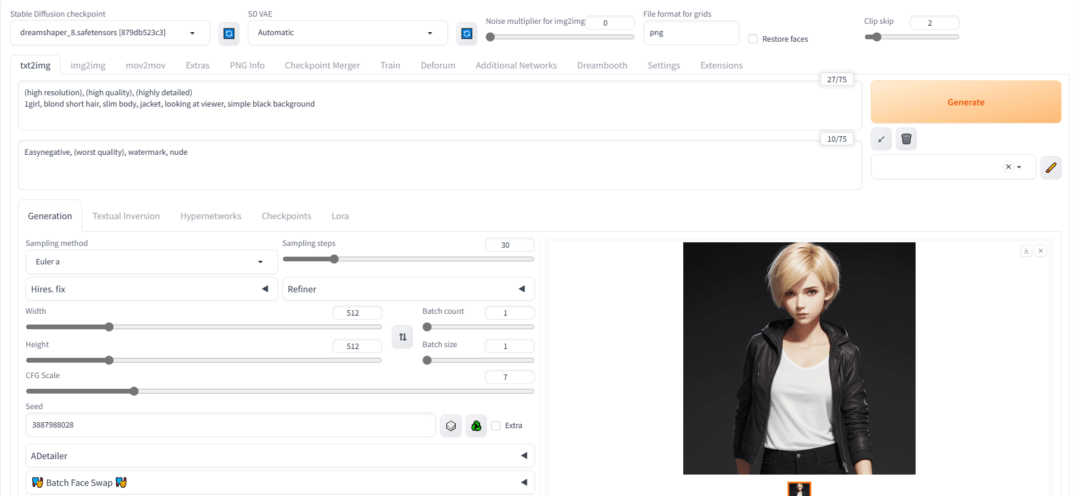Randomize the seed with the dice icon
The height and width of the screenshot is (496, 1080).
[451, 425]
